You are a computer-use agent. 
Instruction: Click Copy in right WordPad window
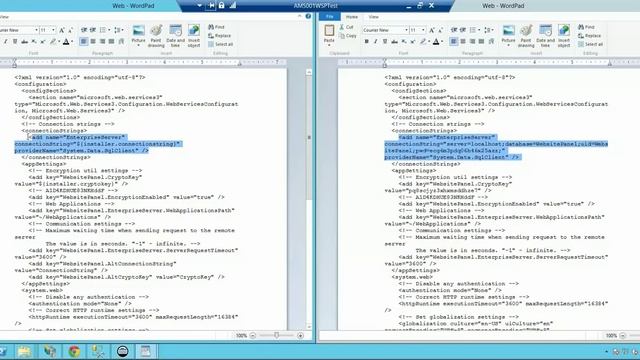(348, 36)
